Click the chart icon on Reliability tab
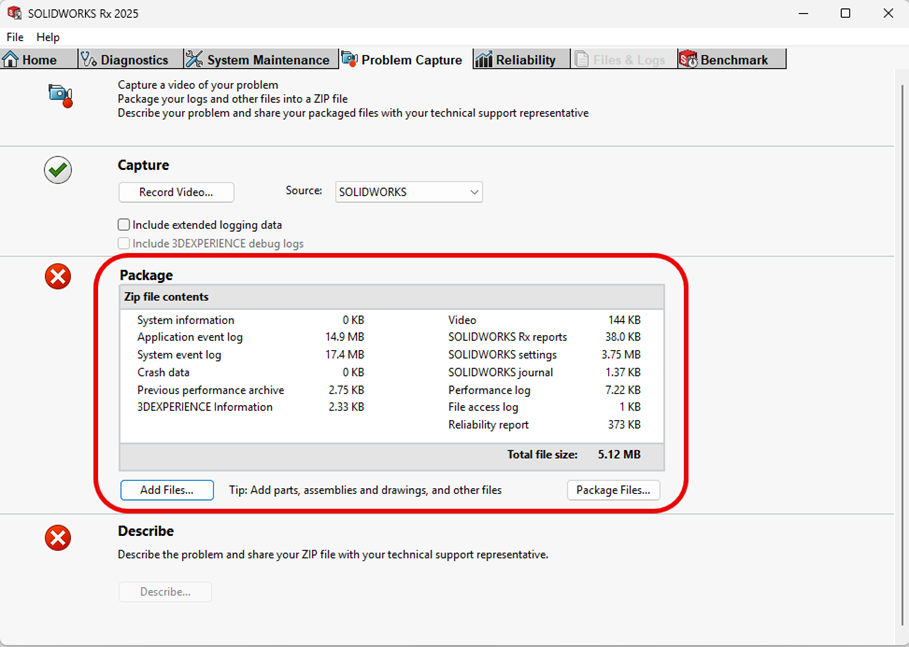Viewport: 909px width, 647px height. (483, 59)
